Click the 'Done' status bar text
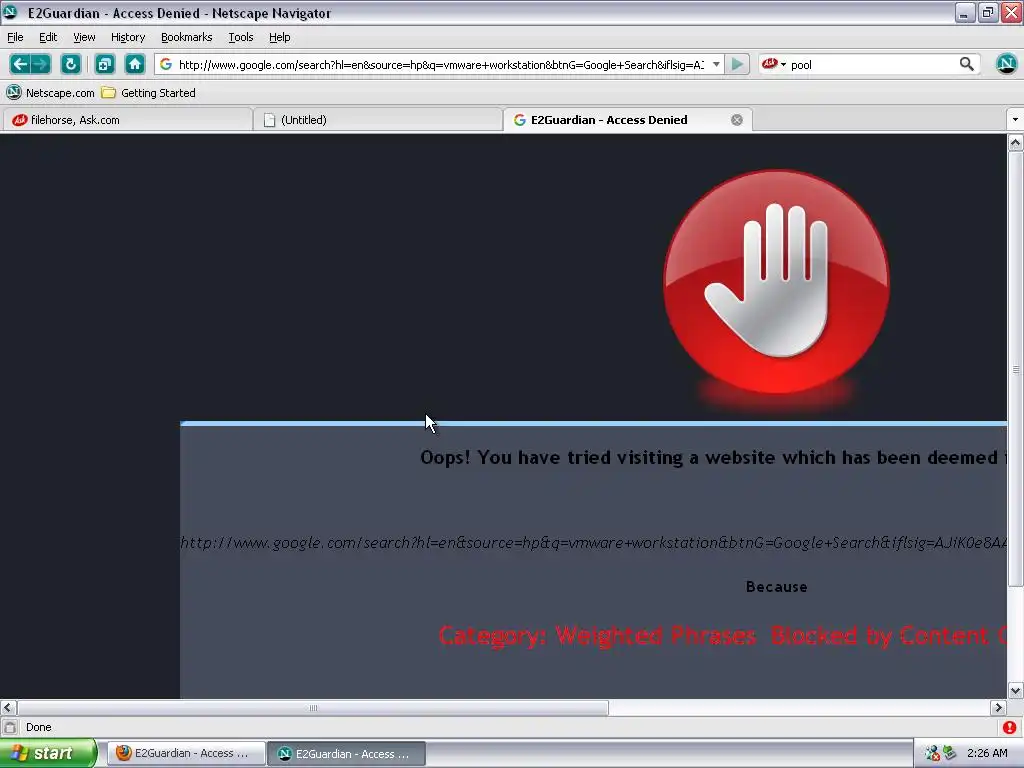 (x=39, y=727)
